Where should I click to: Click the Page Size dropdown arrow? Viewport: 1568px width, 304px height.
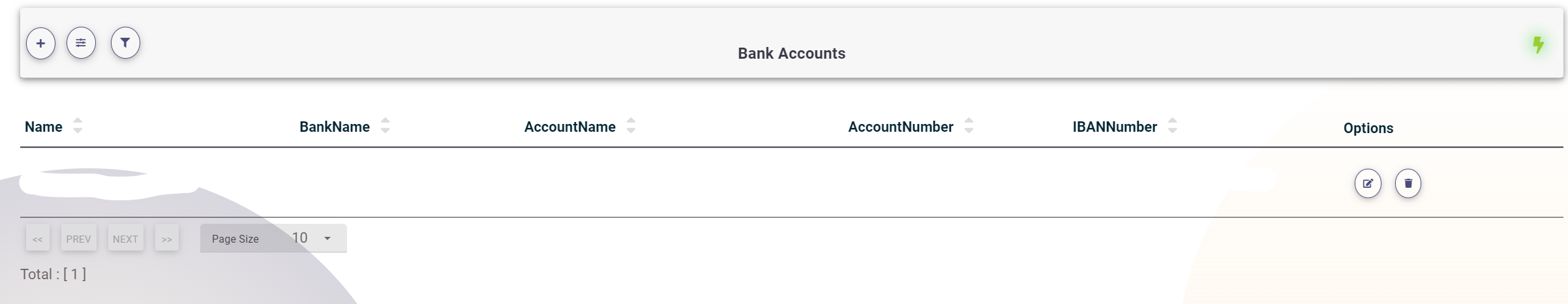point(327,238)
